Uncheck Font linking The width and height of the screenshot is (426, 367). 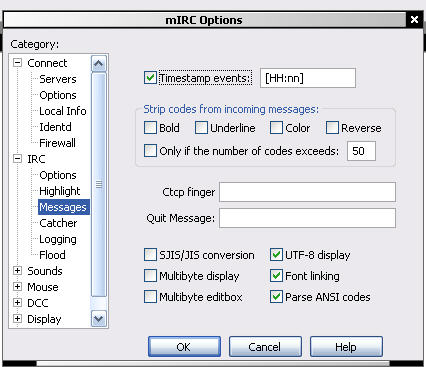click(x=276, y=276)
